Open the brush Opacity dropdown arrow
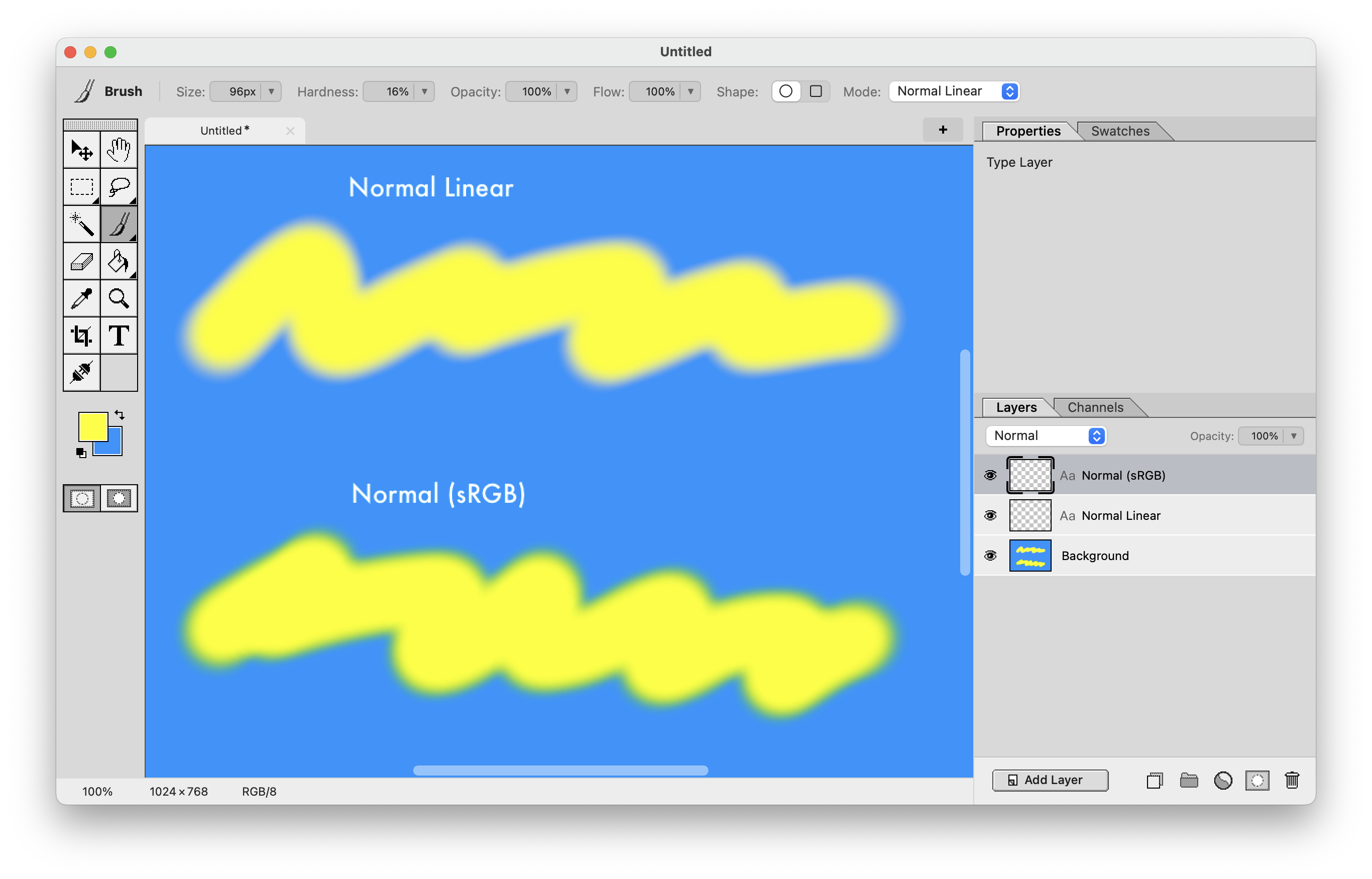Screen dimensions: 1372x879 [x=566, y=91]
